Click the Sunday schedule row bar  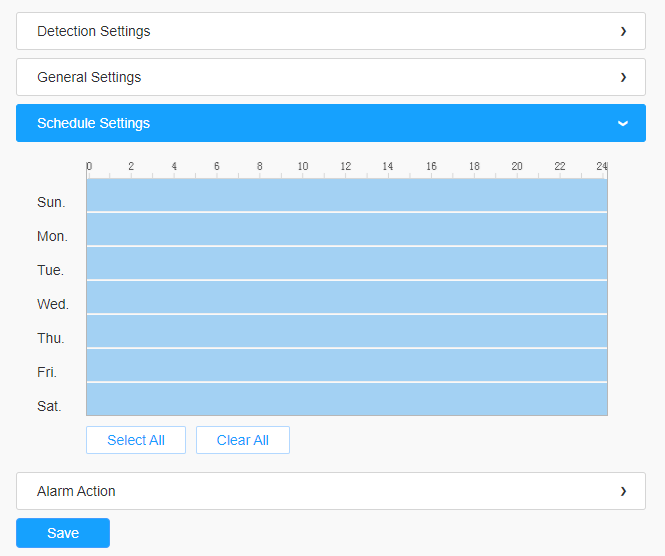[x=346, y=195]
